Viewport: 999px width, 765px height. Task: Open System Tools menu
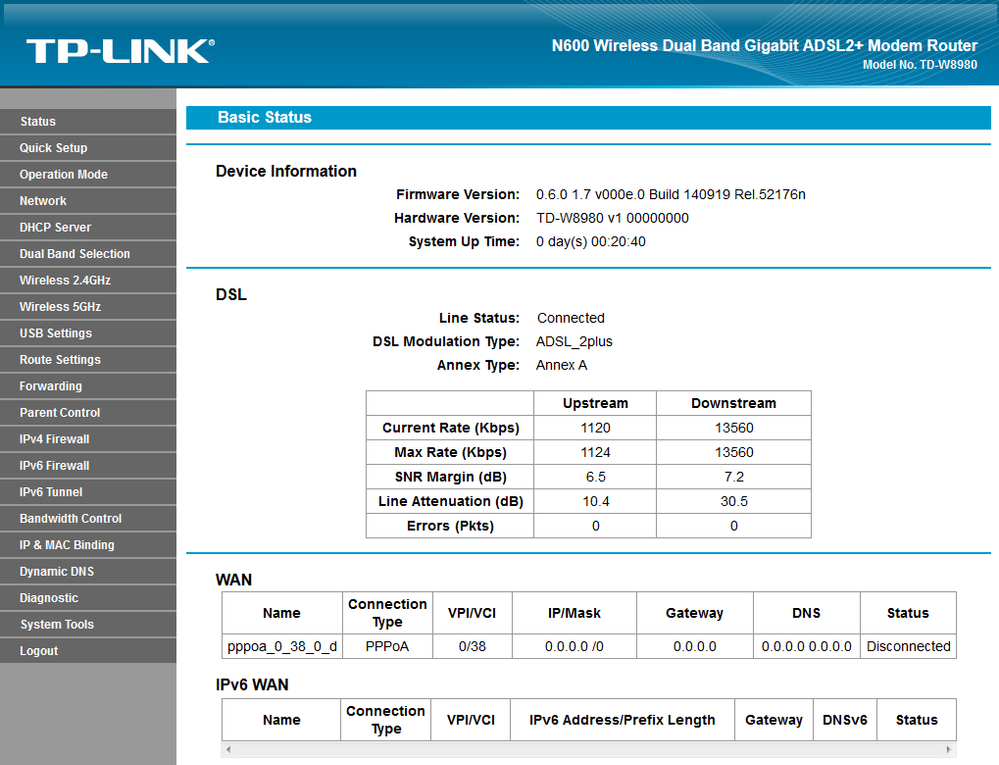[88, 624]
